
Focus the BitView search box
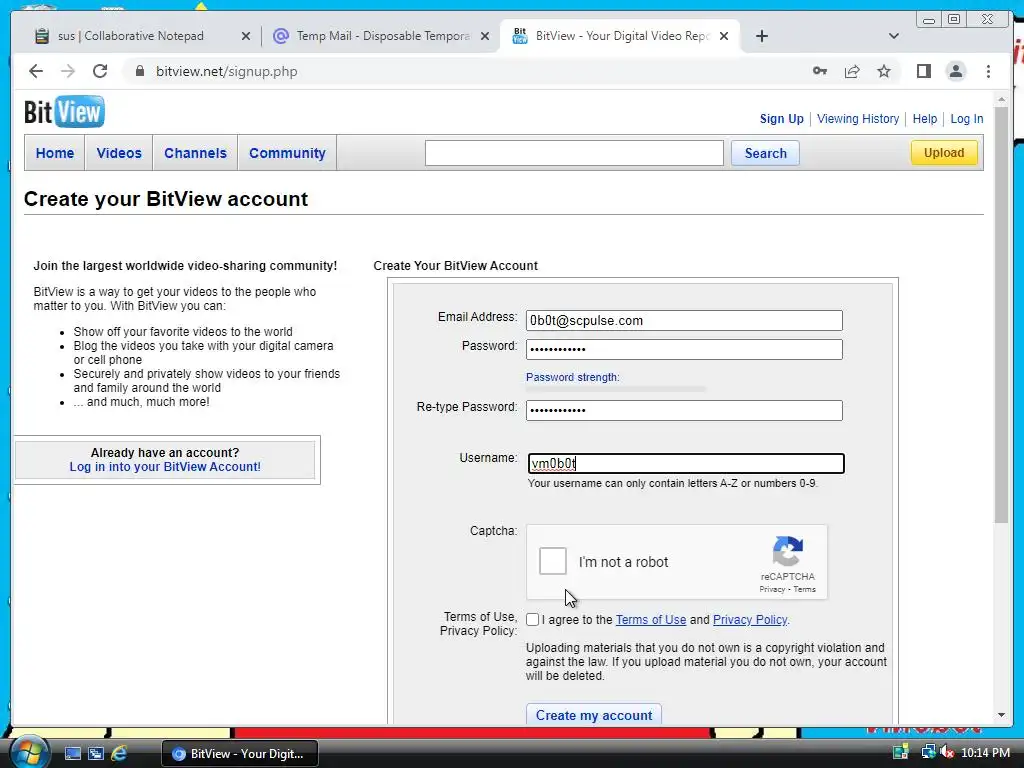574,153
